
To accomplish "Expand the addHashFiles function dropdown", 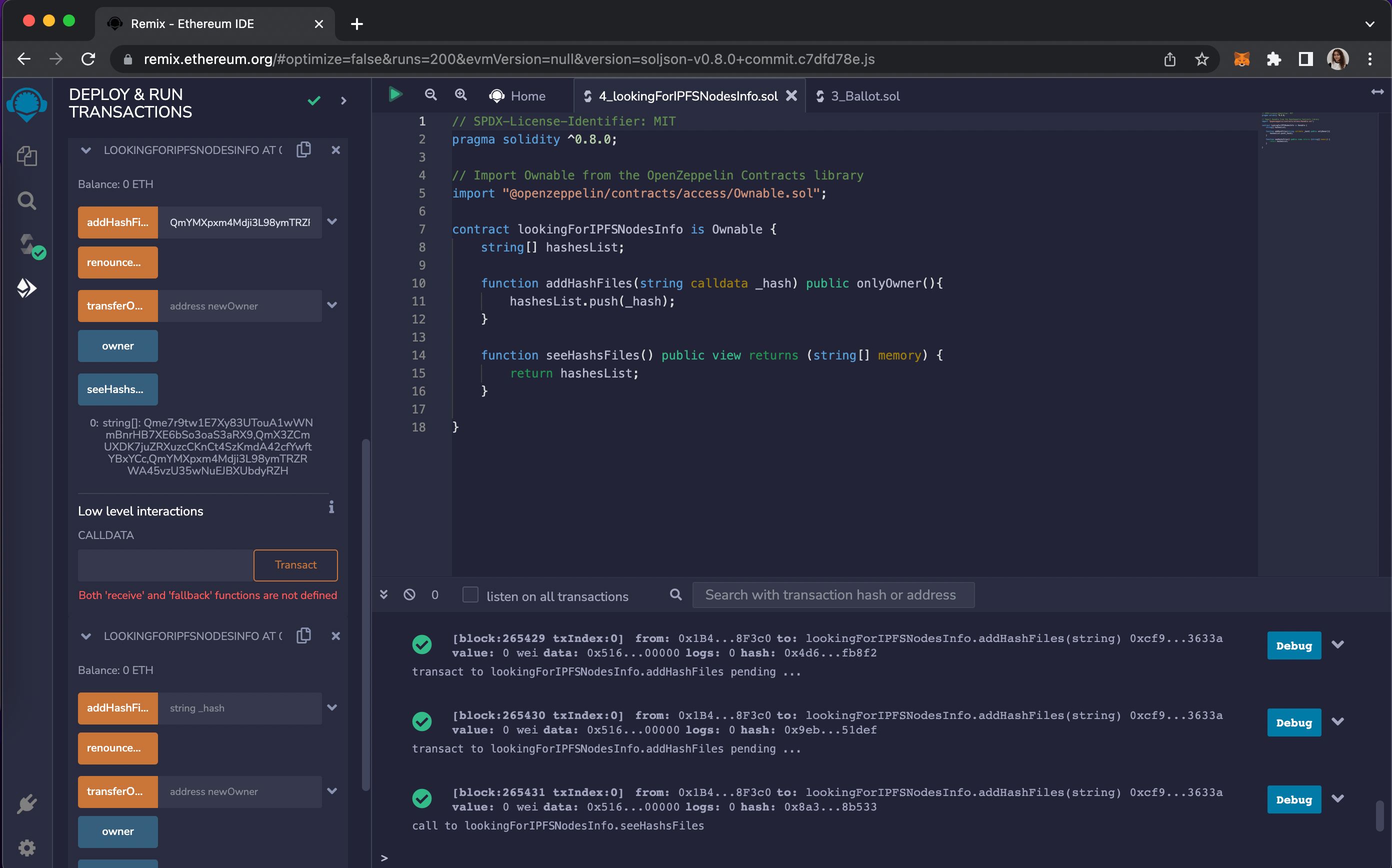I will click(x=332, y=222).
